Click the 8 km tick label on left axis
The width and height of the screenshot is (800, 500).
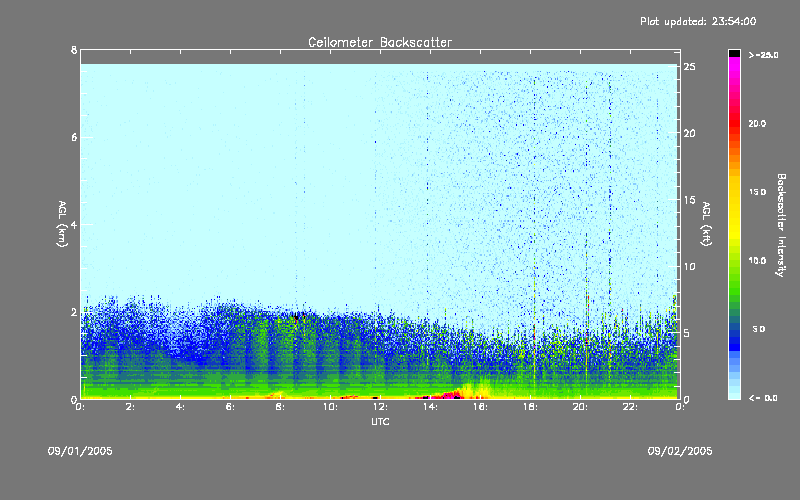[74, 50]
